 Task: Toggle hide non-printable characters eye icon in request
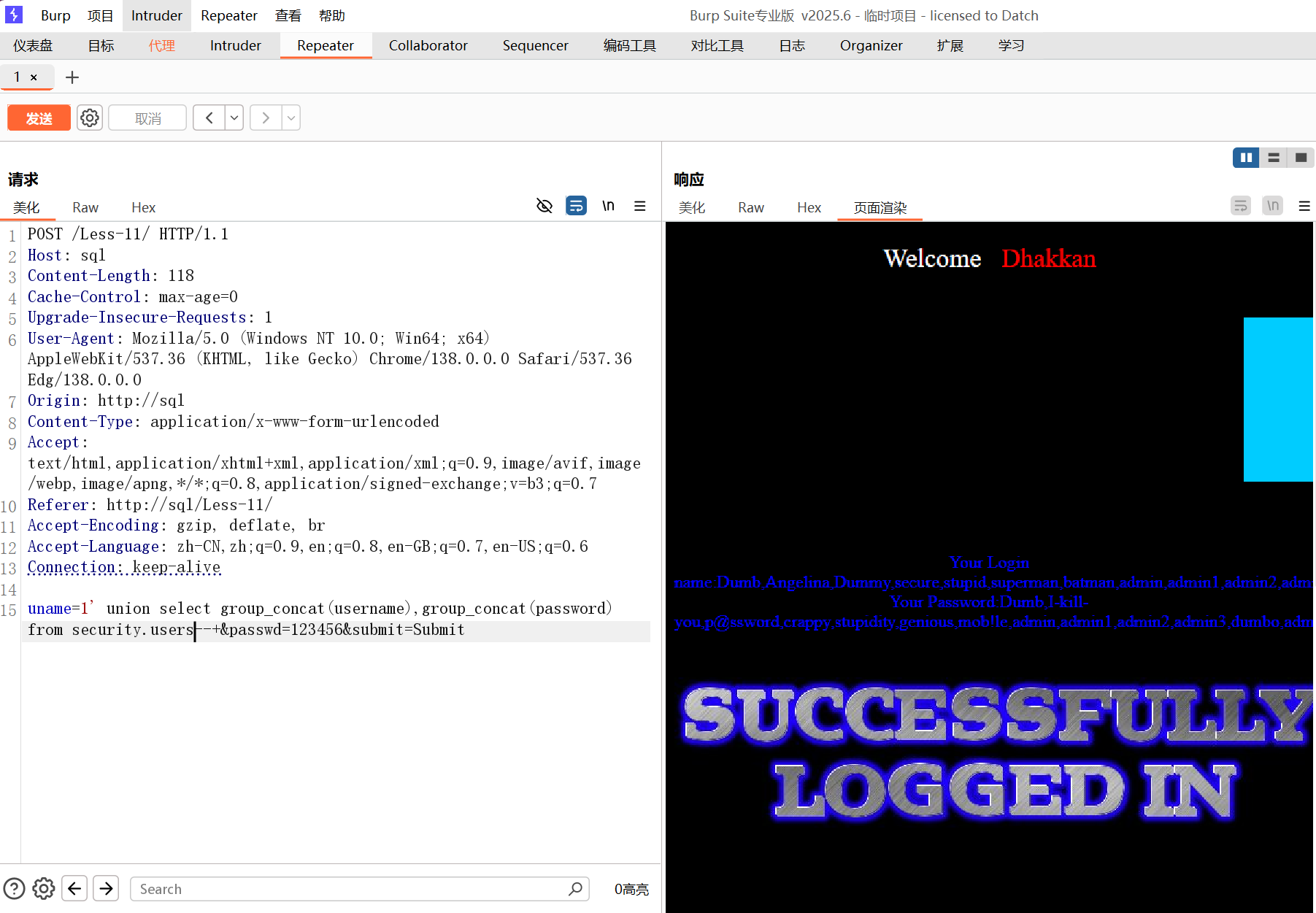click(x=545, y=206)
